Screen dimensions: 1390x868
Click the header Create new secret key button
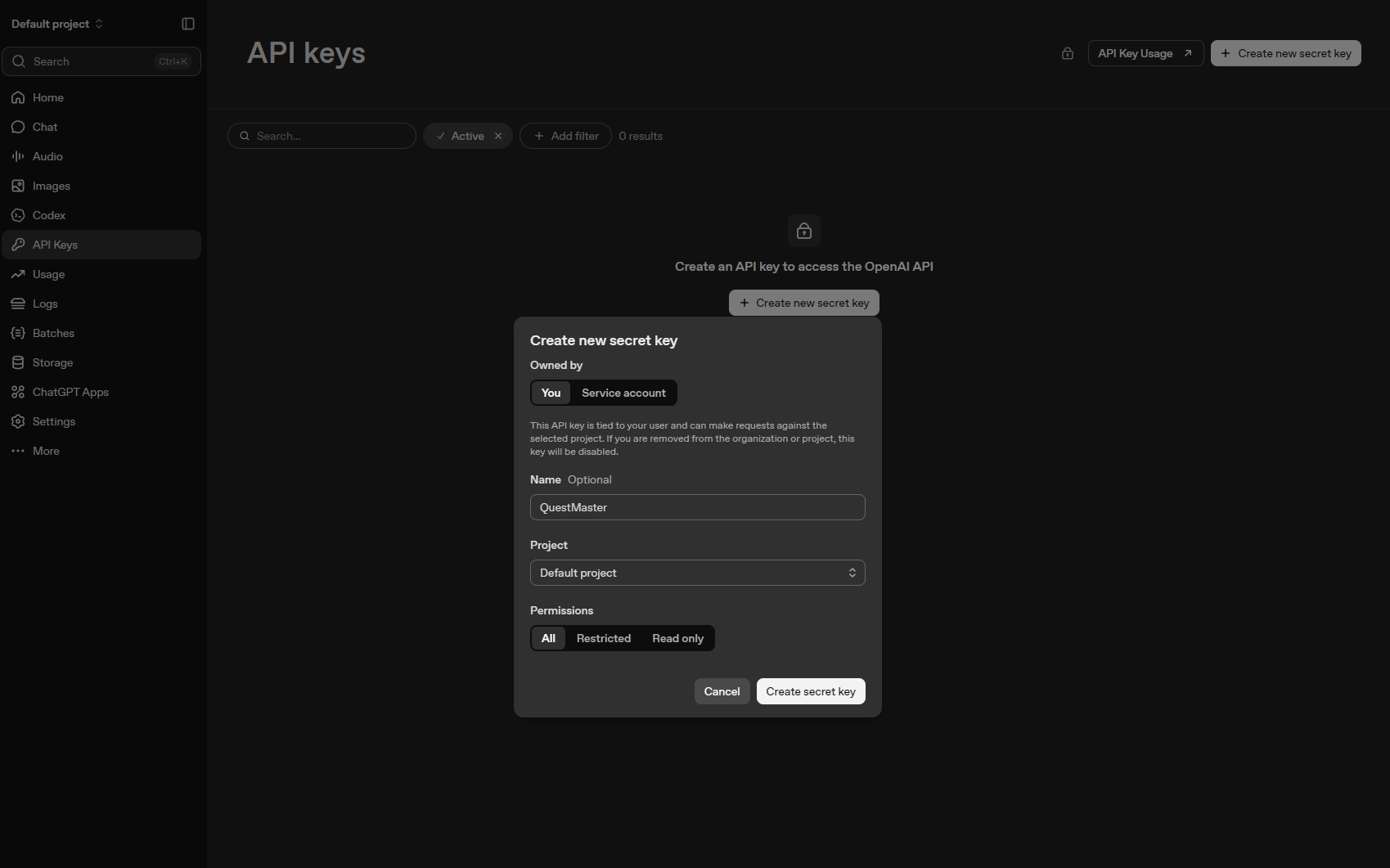(x=1286, y=53)
